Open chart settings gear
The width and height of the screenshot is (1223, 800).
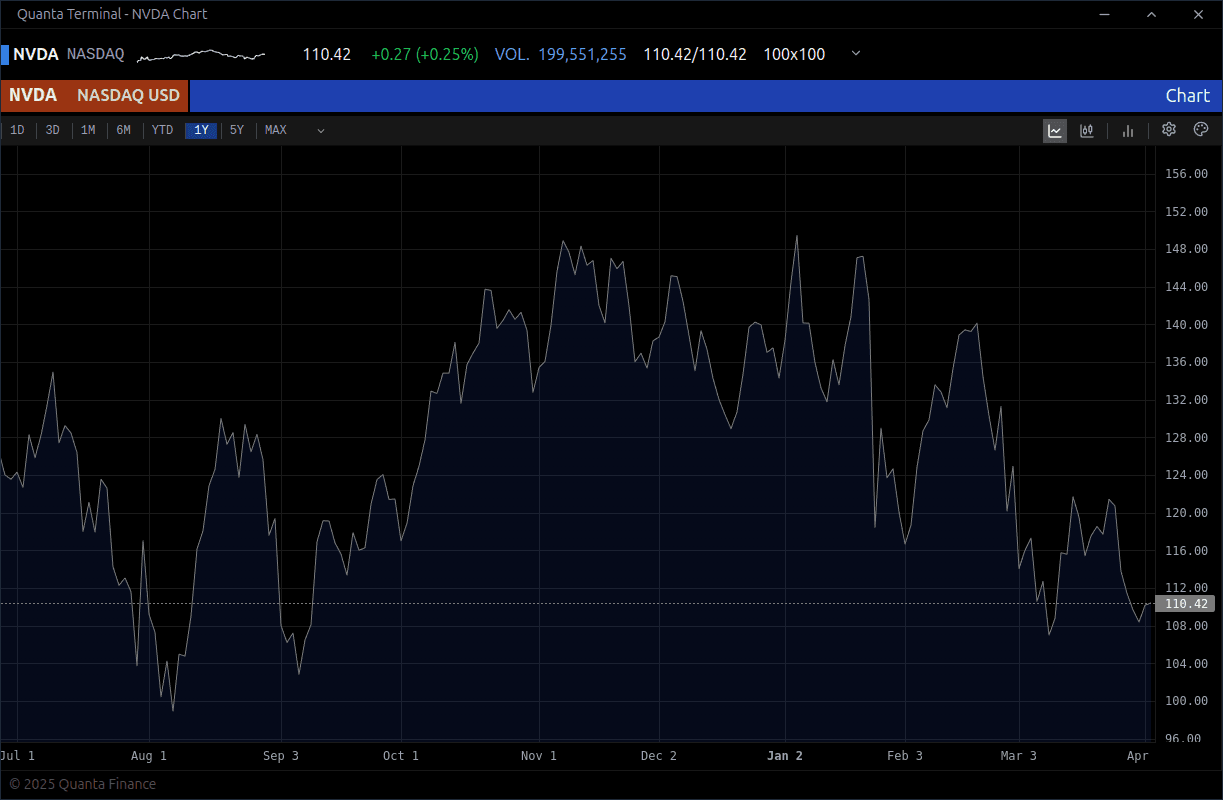coord(1169,130)
